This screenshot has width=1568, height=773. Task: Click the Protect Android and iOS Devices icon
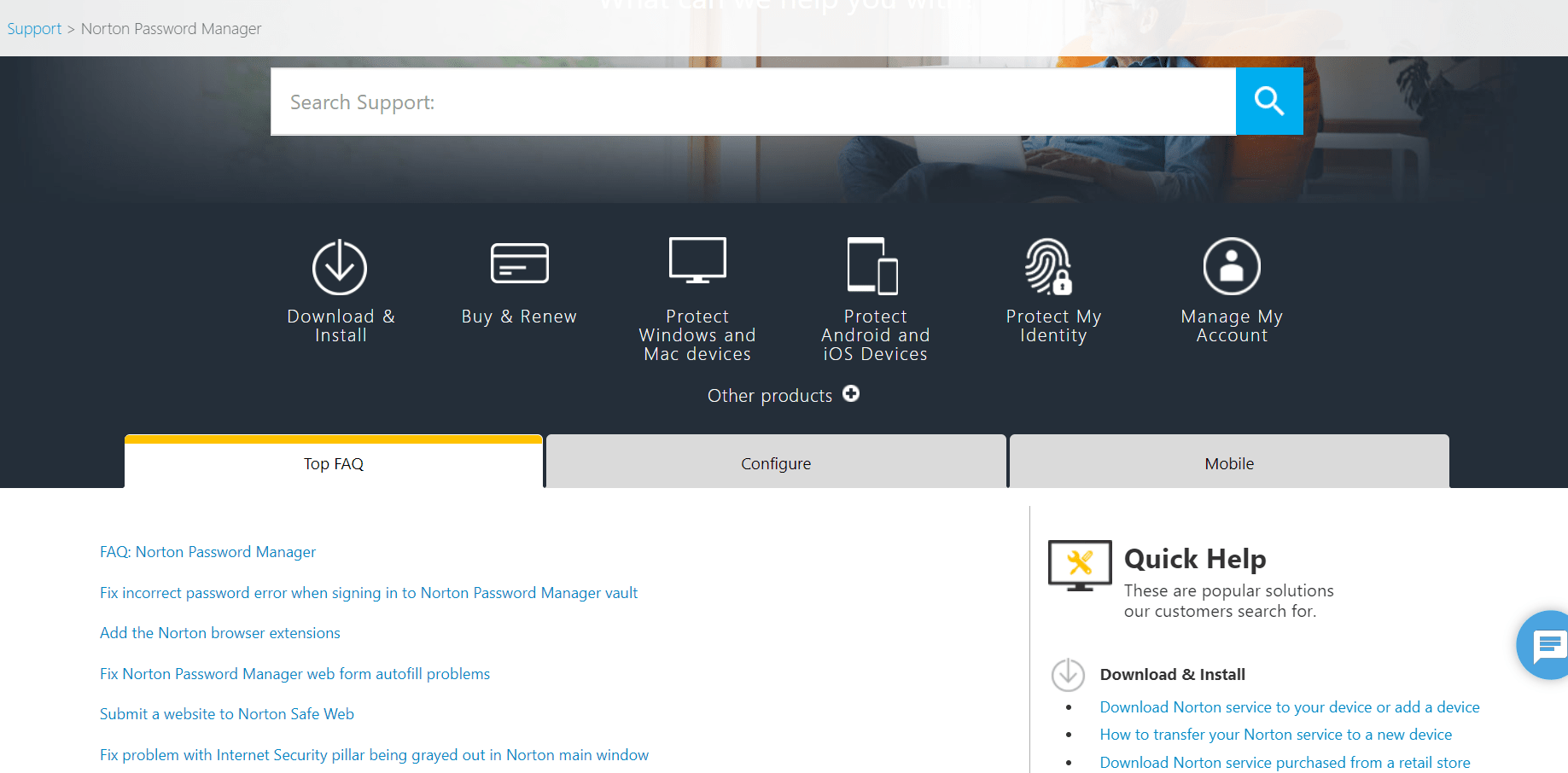pyautogui.click(x=873, y=264)
